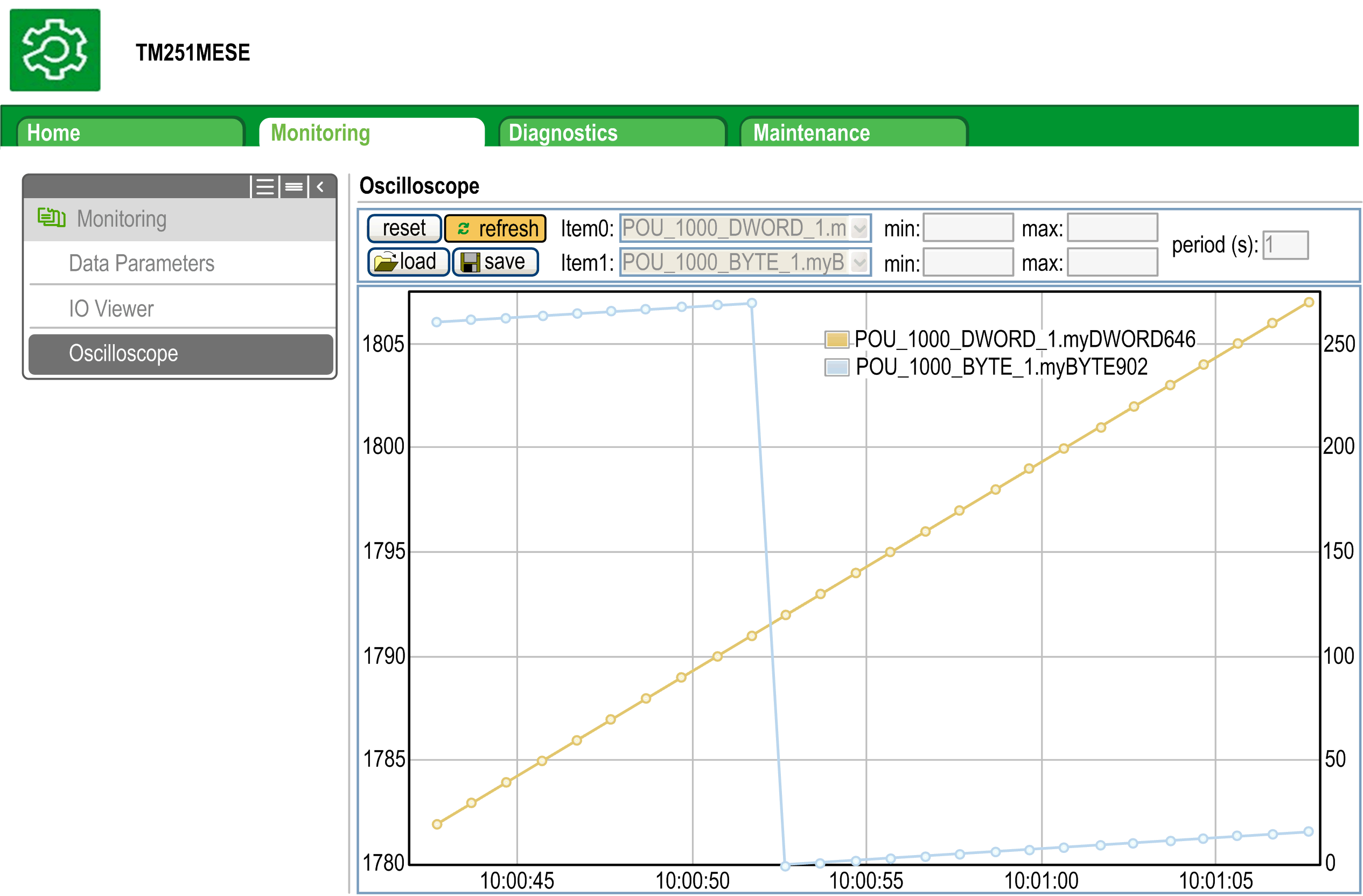Click the expand-all list icon in sidebar header
The height and width of the screenshot is (896, 1363).
[264, 187]
